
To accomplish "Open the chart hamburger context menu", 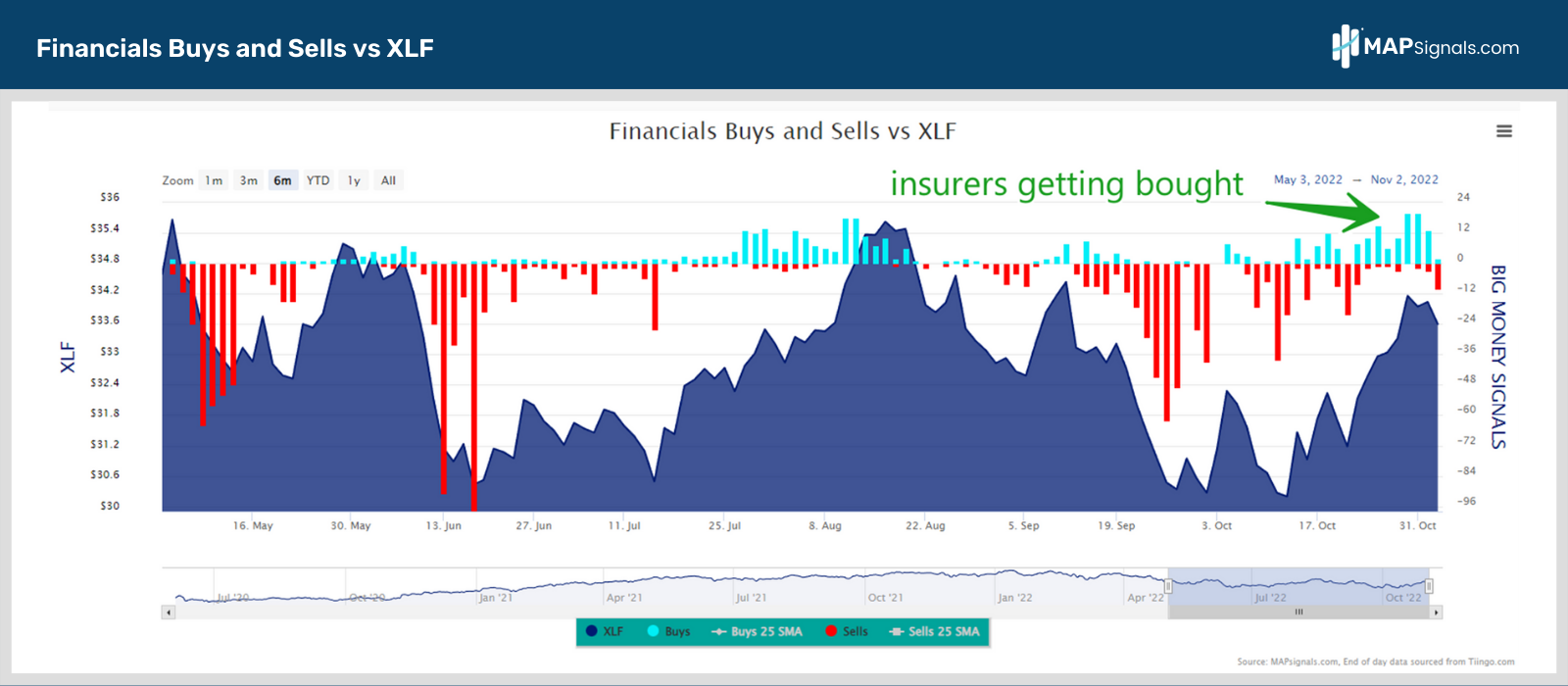I will click(1504, 131).
